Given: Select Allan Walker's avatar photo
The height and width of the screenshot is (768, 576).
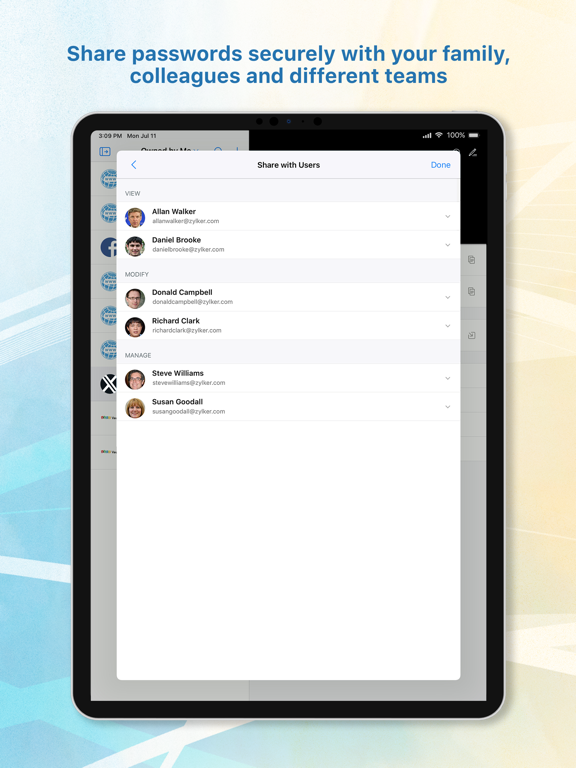Looking at the screenshot, I should pos(135,217).
